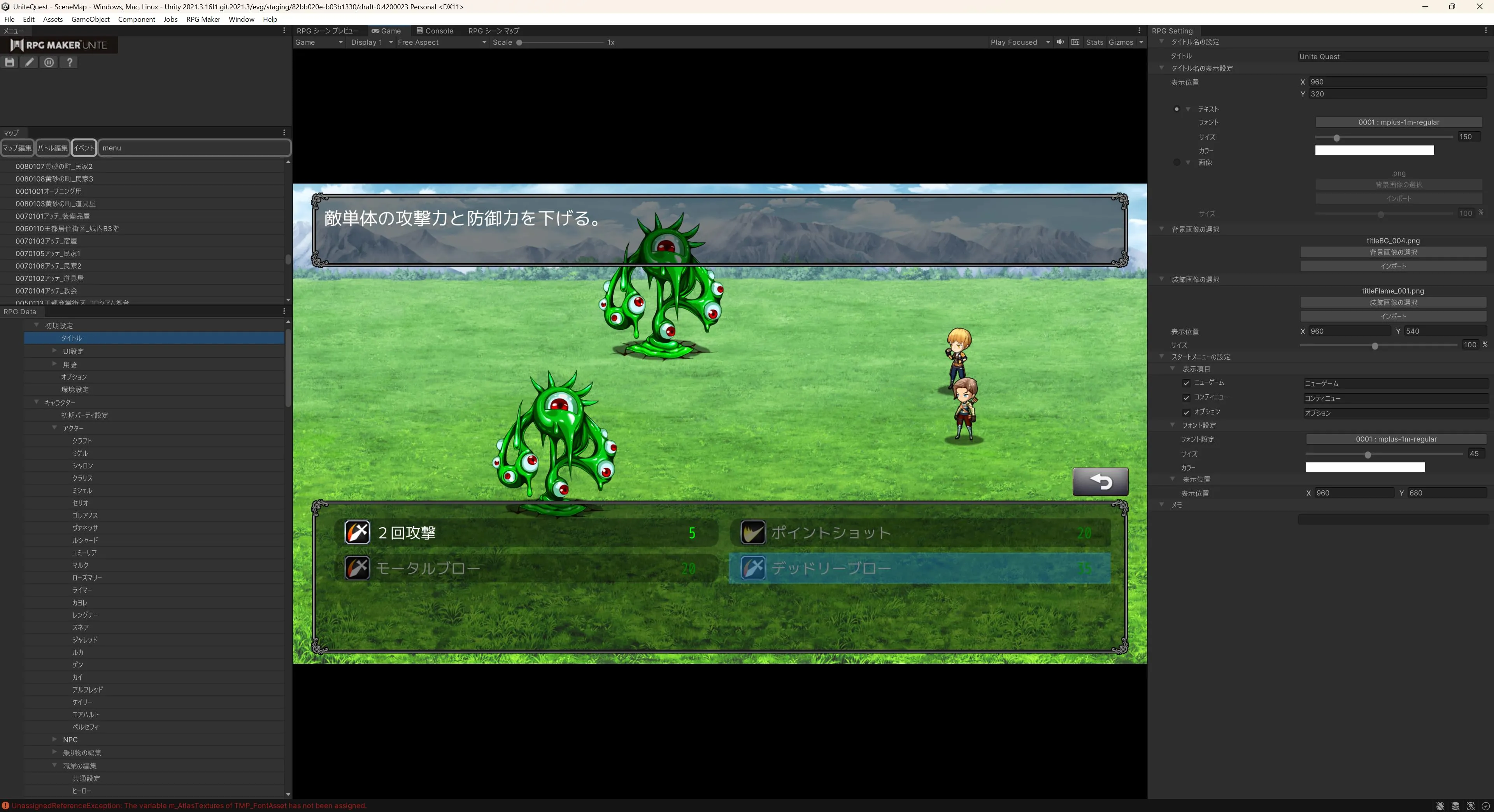Click the 装飾画像の選択 button
This screenshot has width=1494, height=812.
pyautogui.click(x=1393, y=303)
